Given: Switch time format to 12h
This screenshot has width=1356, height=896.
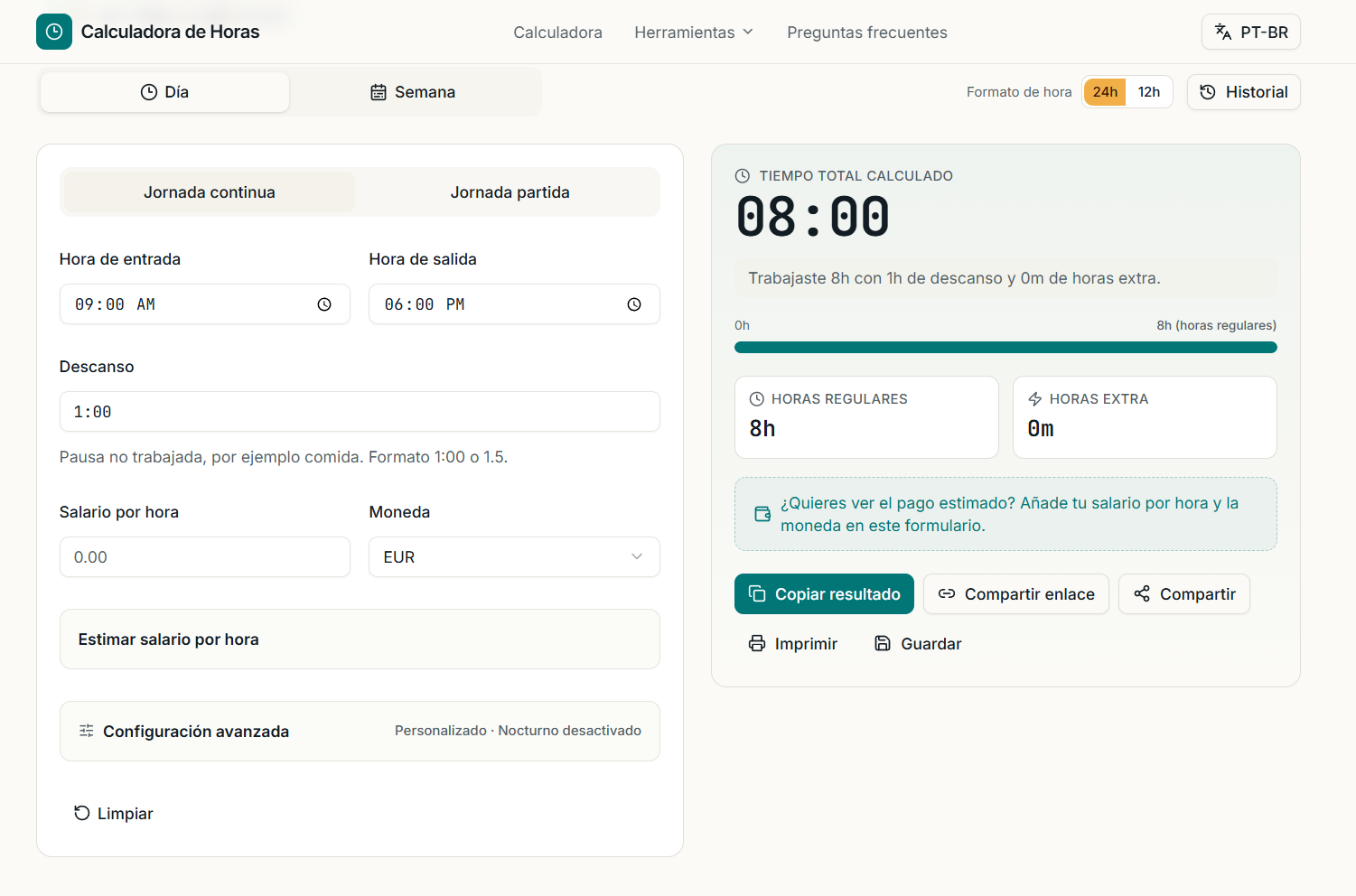Looking at the screenshot, I should coord(1149,92).
